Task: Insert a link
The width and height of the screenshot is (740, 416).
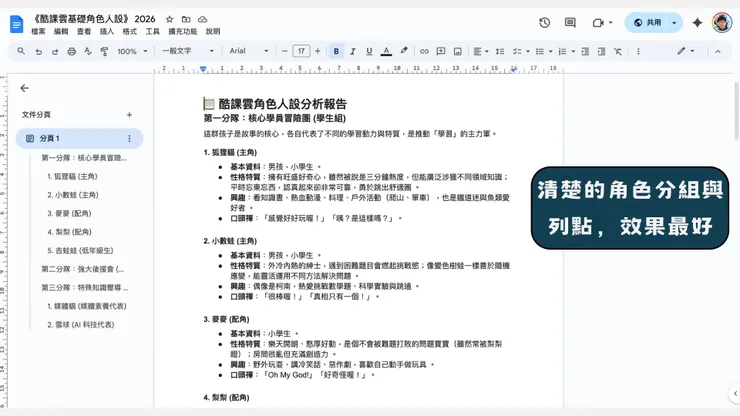Action: point(424,51)
